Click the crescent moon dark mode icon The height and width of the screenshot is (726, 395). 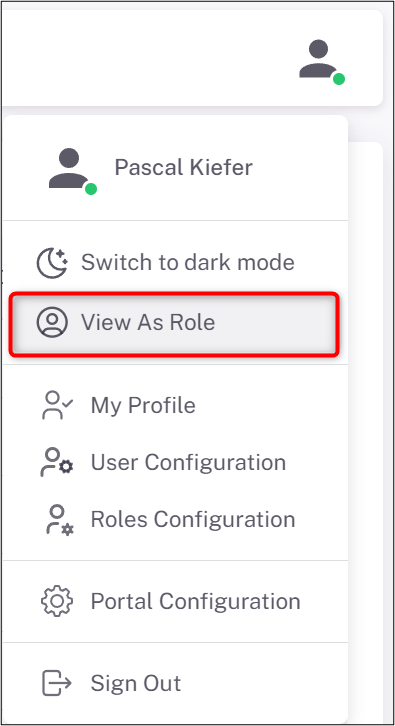[x=52, y=263]
